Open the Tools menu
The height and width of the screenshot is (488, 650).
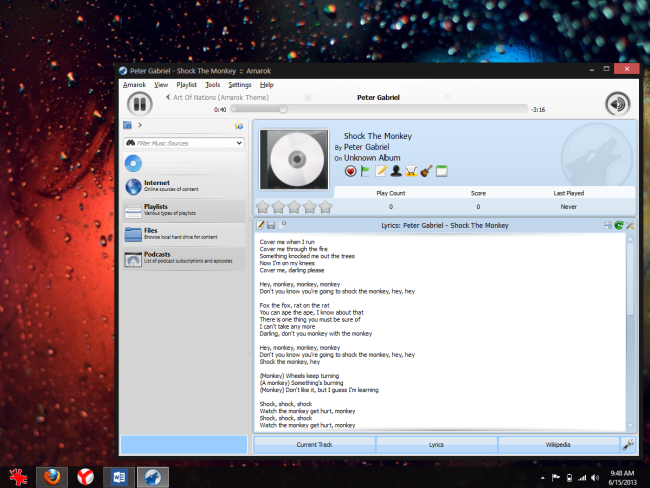point(213,85)
